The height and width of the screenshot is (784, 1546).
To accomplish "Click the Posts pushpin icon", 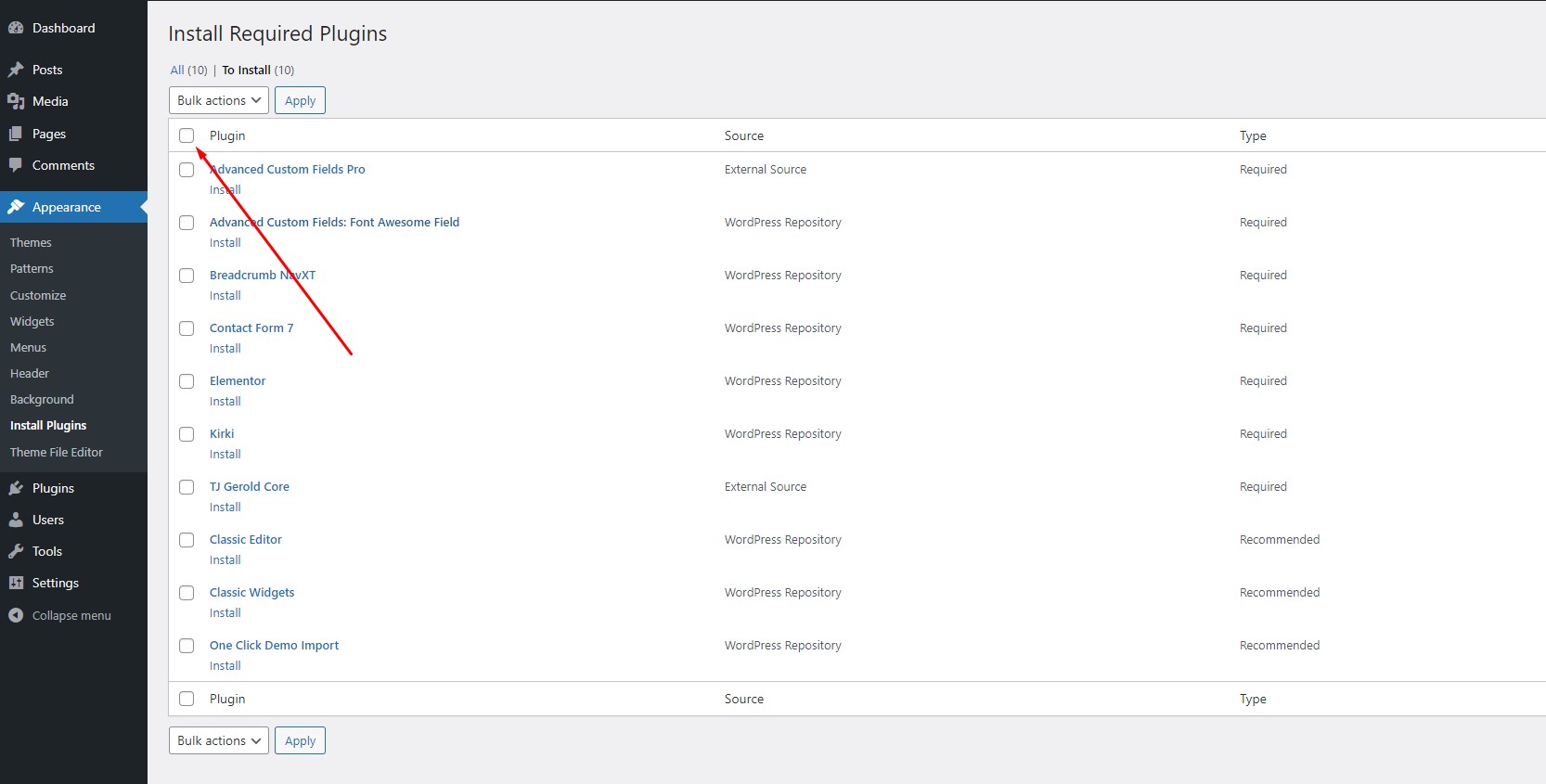I will [x=16, y=70].
